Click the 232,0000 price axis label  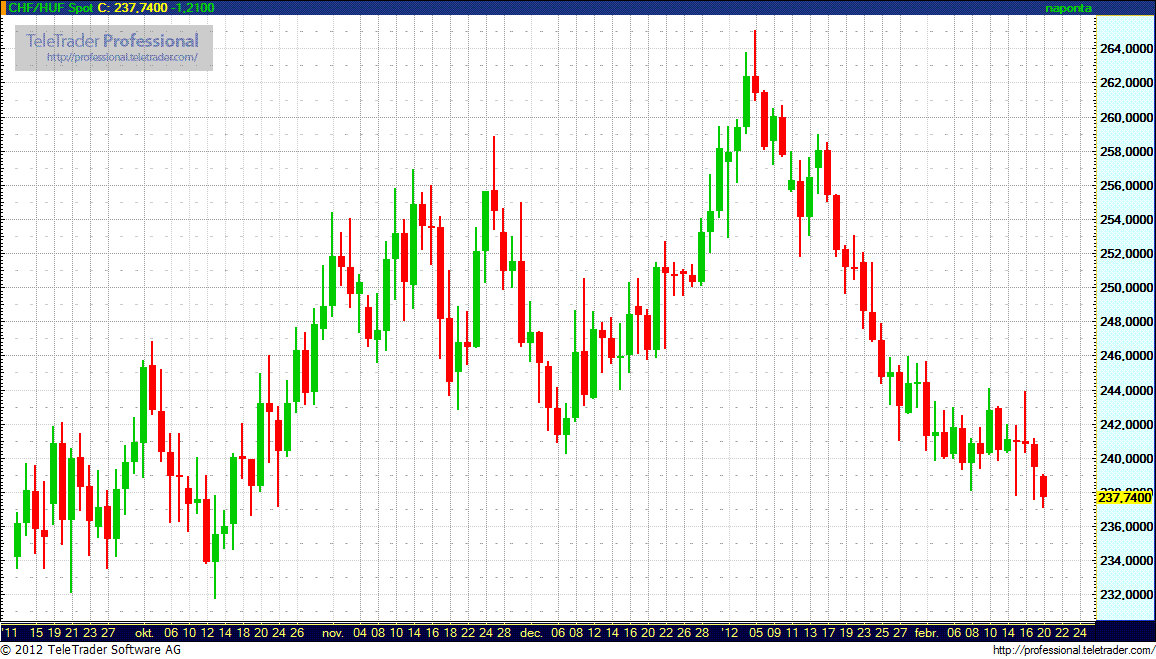click(1125, 596)
